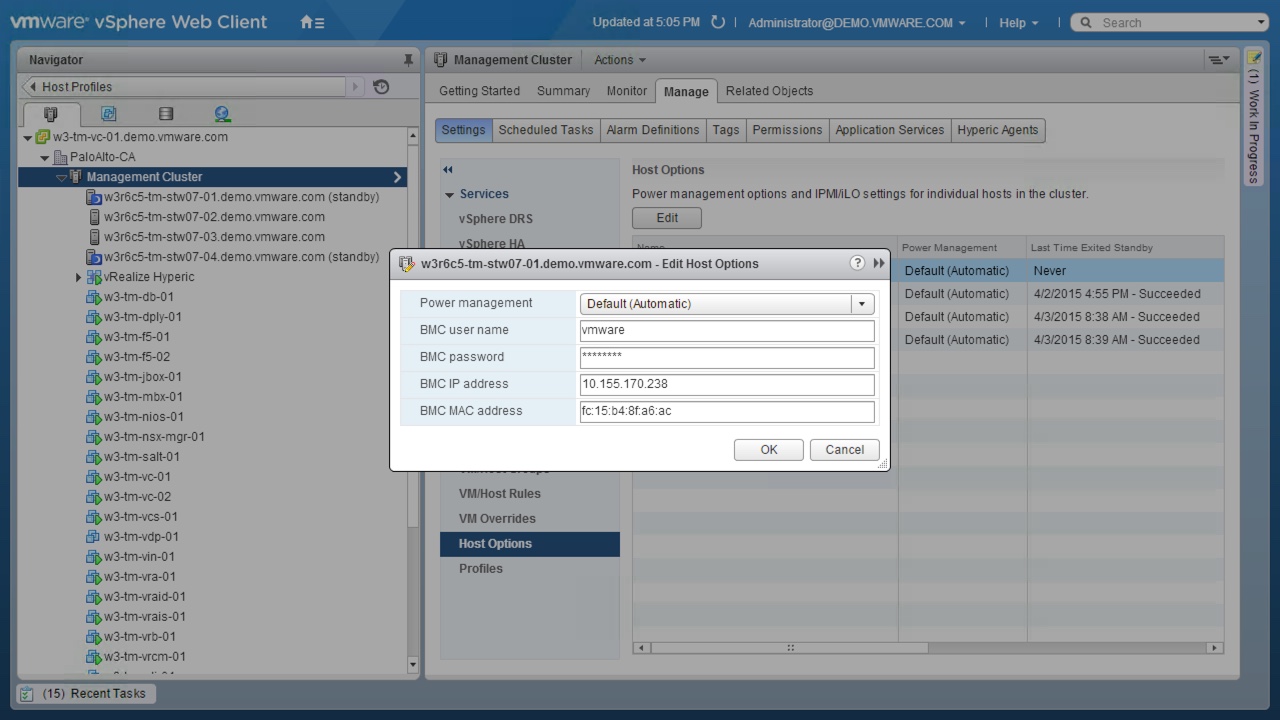Viewport: 1280px width, 720px height.
Task: Click the horizontal scrollbar of hosts table
Action: coord(790,648)
